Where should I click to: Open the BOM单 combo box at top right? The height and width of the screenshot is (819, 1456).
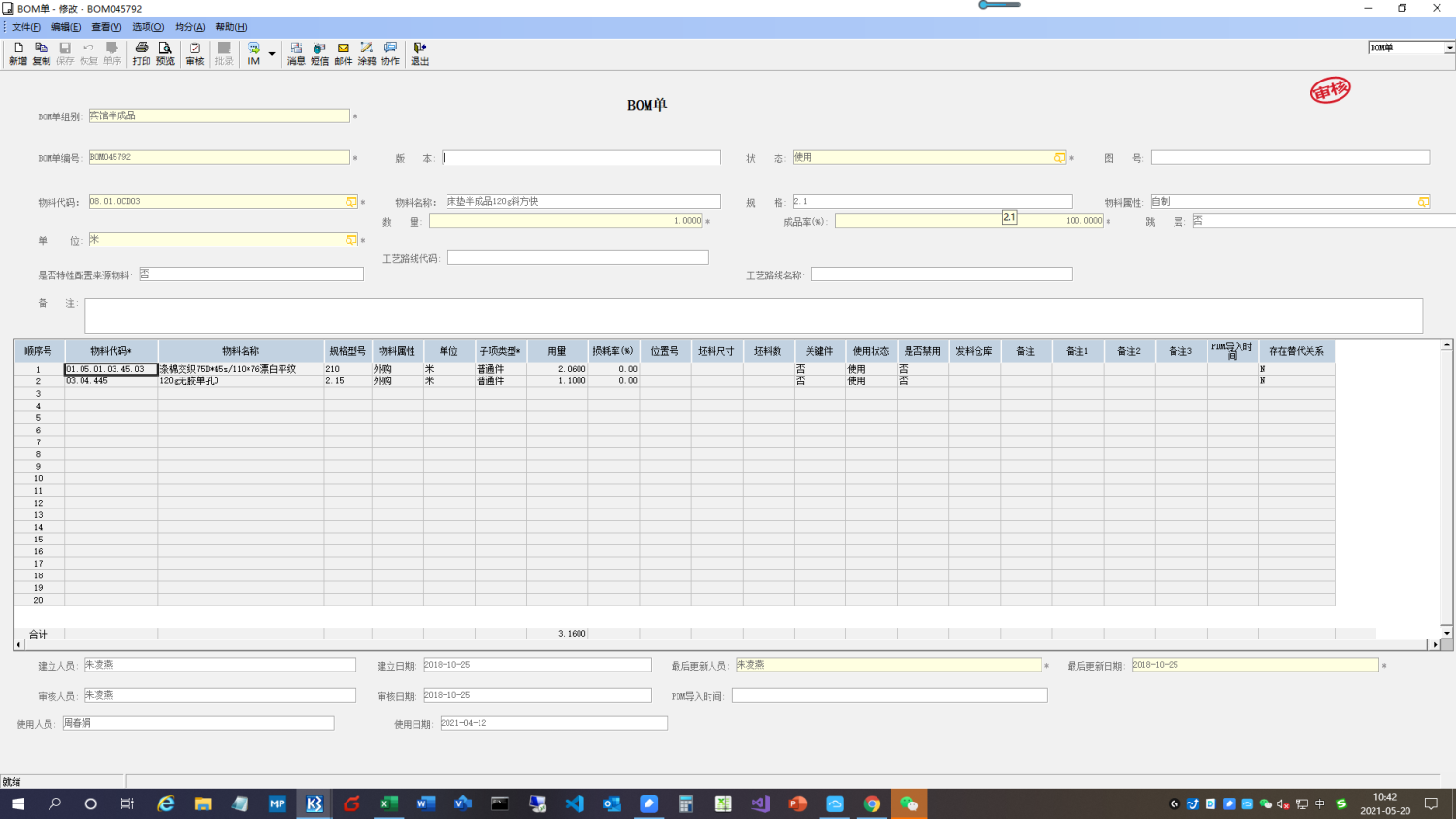pos(1450,48)
